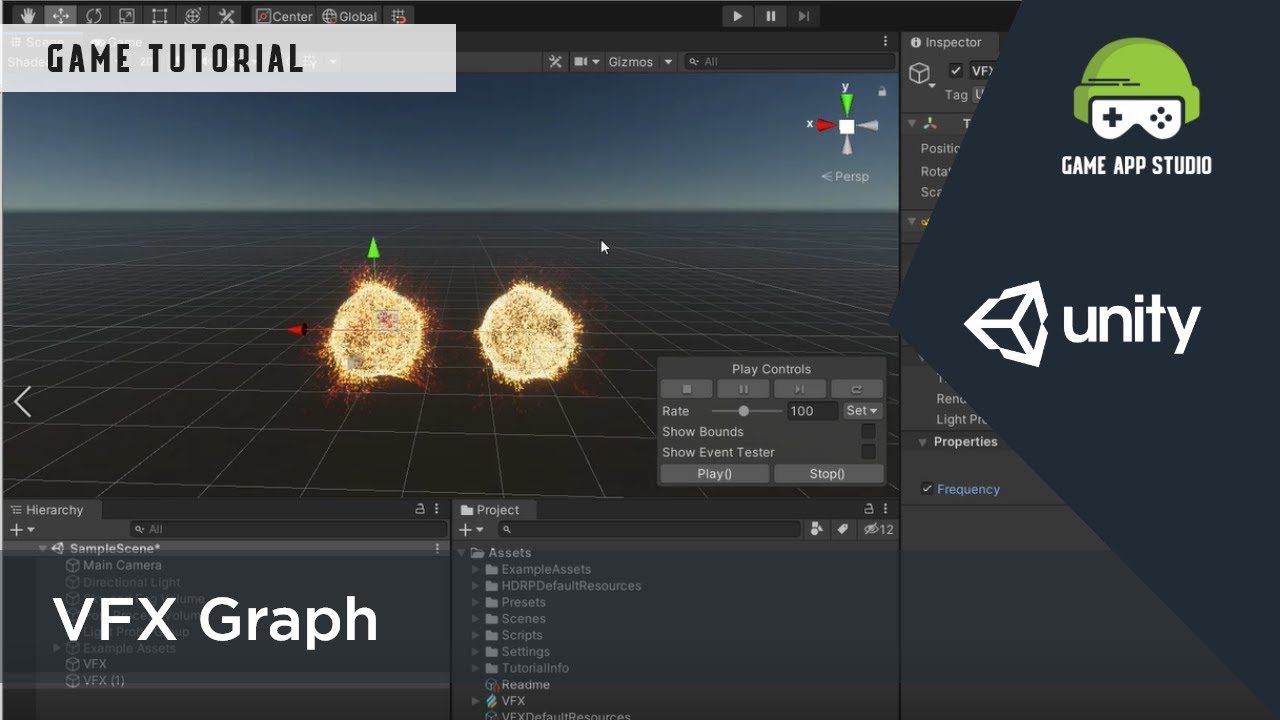The image size is (1280, 720).
Task: Lock the Project panel
Action: click(869, 509)
